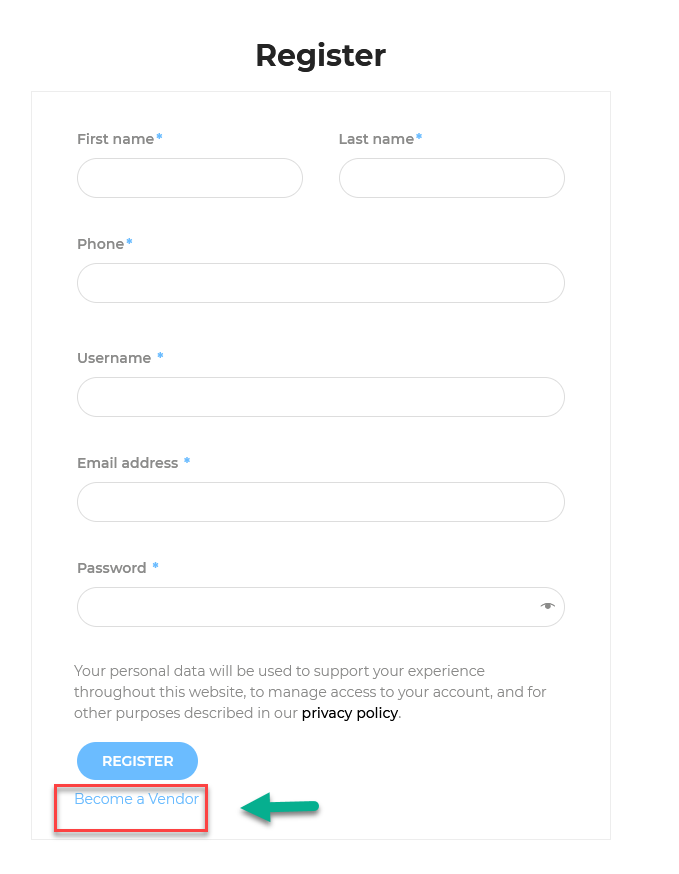
Task: Click inside the First name field
Action: [x=189, y=177]
